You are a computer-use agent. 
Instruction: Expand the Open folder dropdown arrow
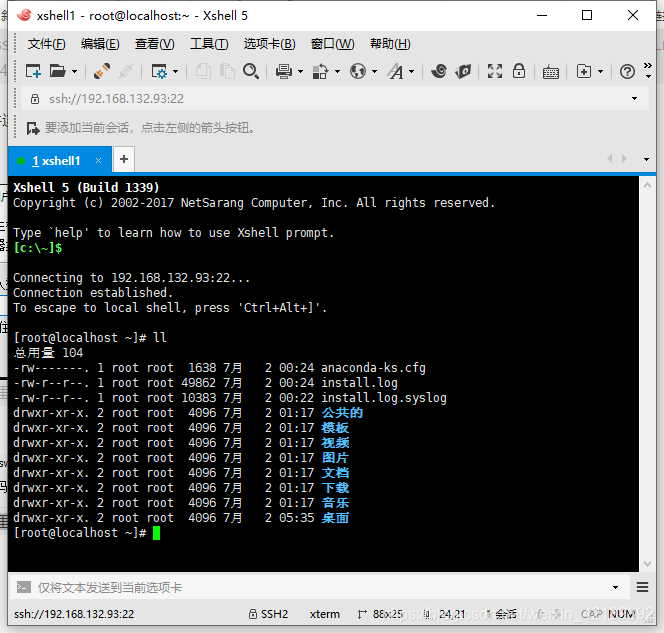click(75, 72)
